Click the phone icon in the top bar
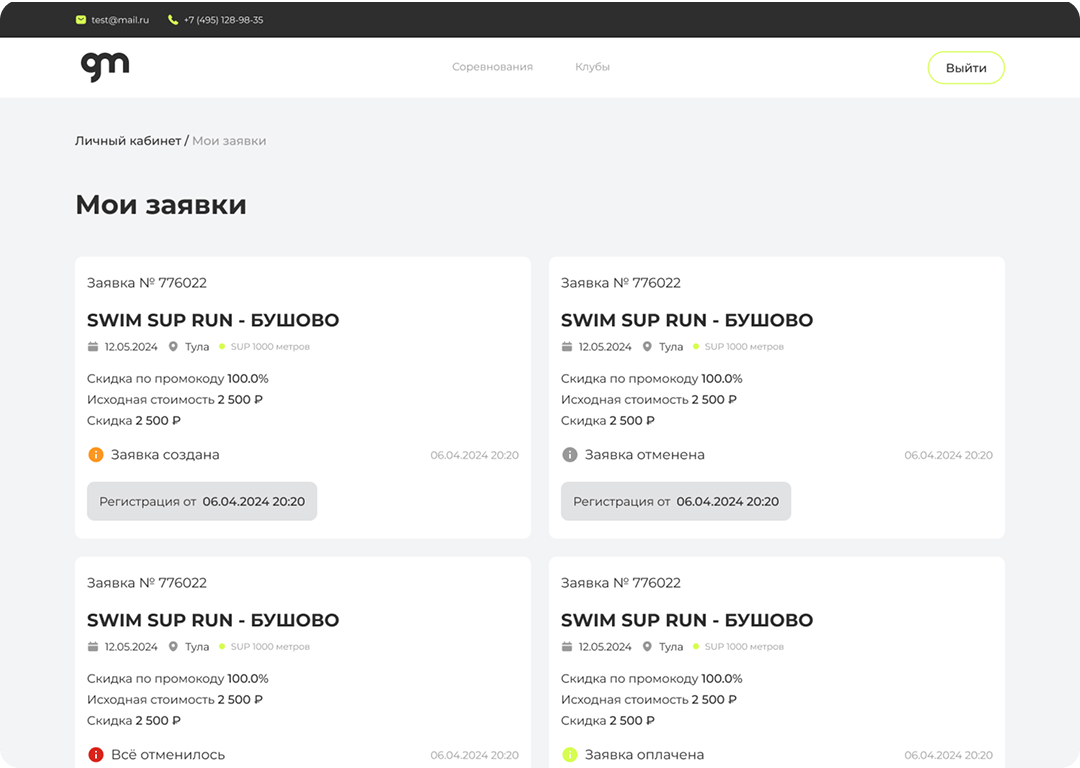1080x768 pixels. click(173, 20)
